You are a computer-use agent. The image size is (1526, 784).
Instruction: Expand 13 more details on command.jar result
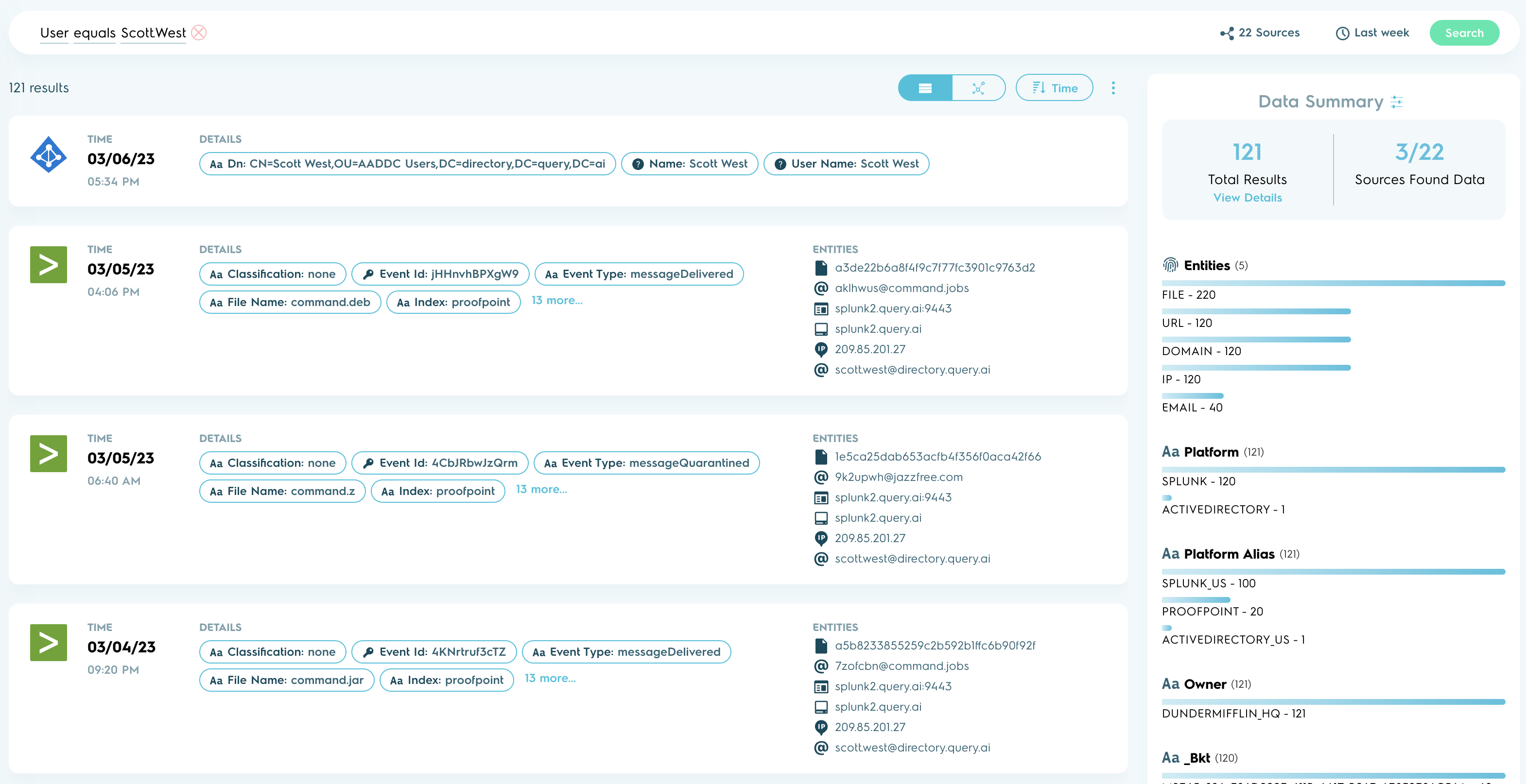click(550, 679)
